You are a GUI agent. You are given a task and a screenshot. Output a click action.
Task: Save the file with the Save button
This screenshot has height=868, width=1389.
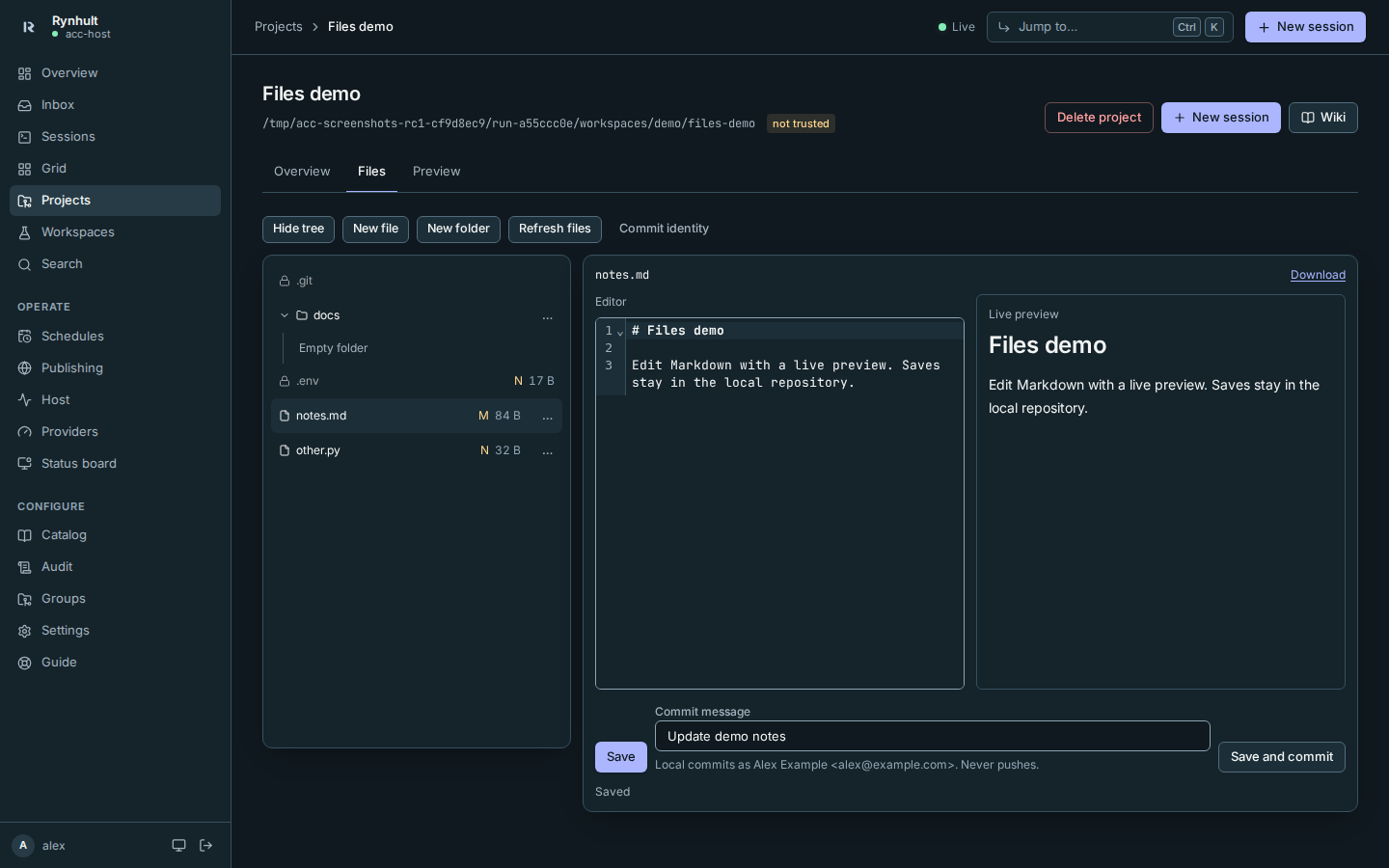621,757
